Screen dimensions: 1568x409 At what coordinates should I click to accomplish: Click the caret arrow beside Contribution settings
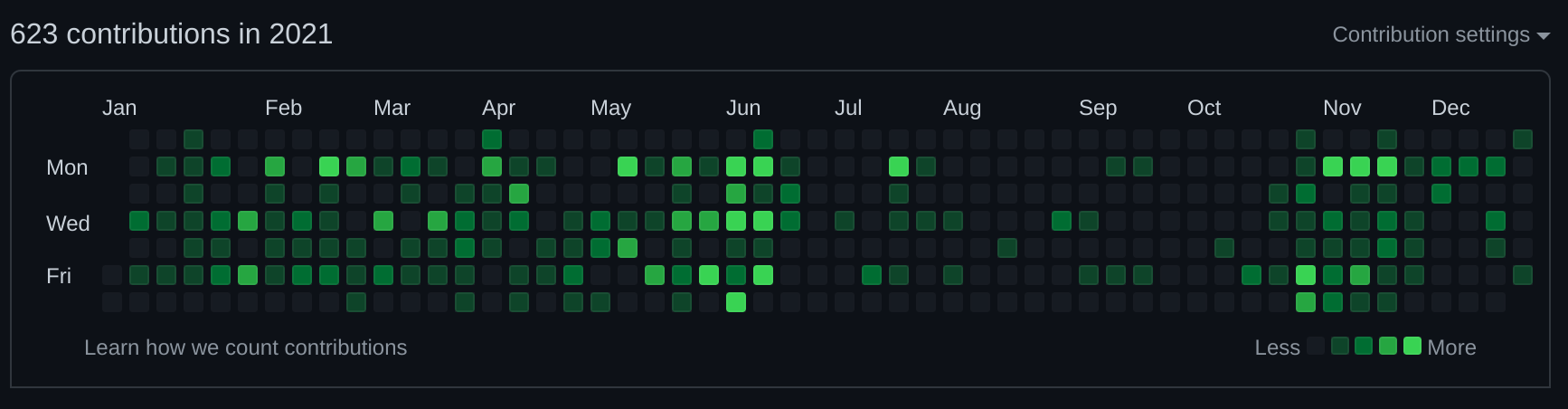(1544, 36)
